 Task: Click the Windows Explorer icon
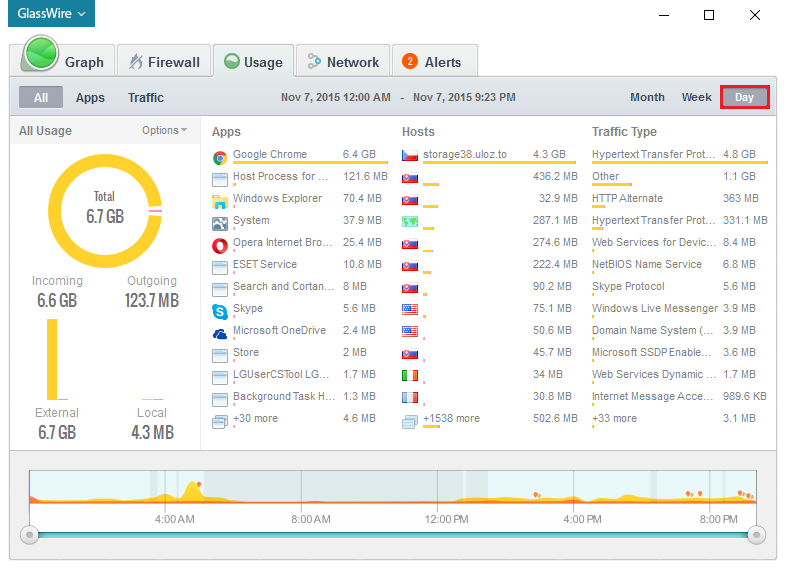coord(220,201)
